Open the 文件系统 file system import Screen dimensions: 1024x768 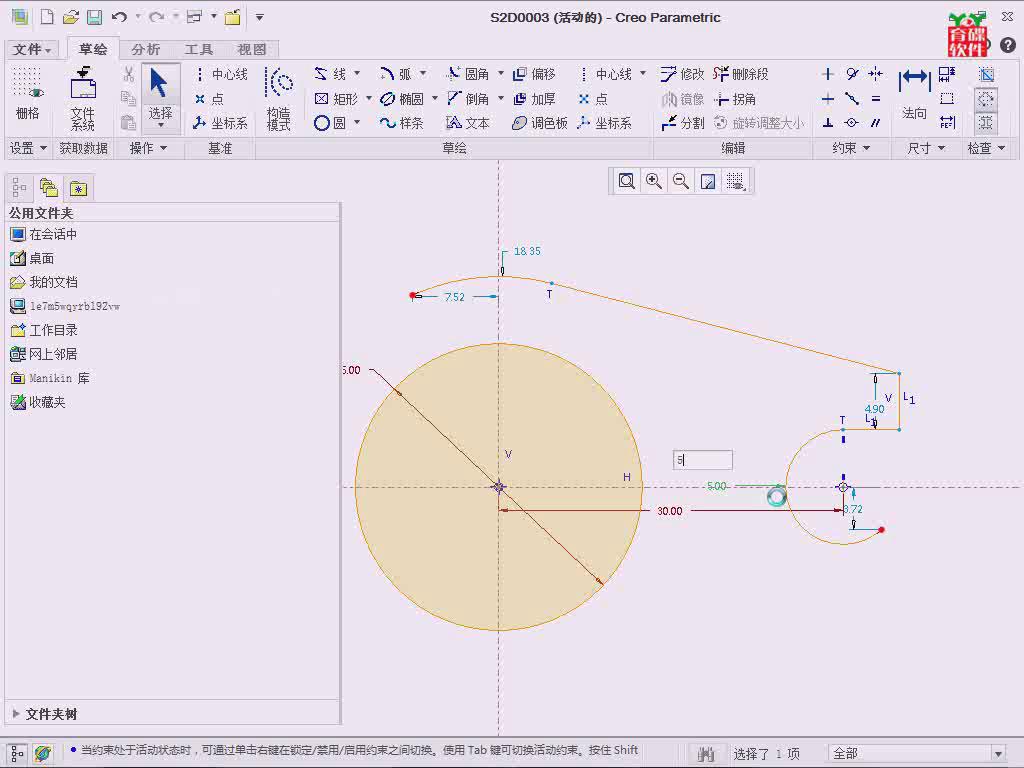pyautogui.click(x=83, y=99)
